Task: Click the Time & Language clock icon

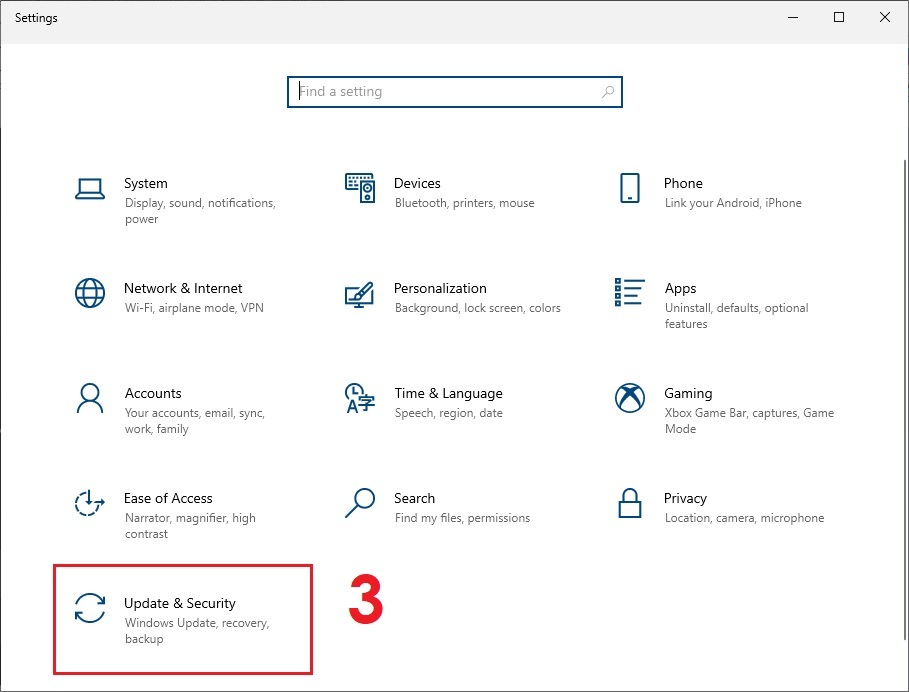Action: [x=358, y=398]
